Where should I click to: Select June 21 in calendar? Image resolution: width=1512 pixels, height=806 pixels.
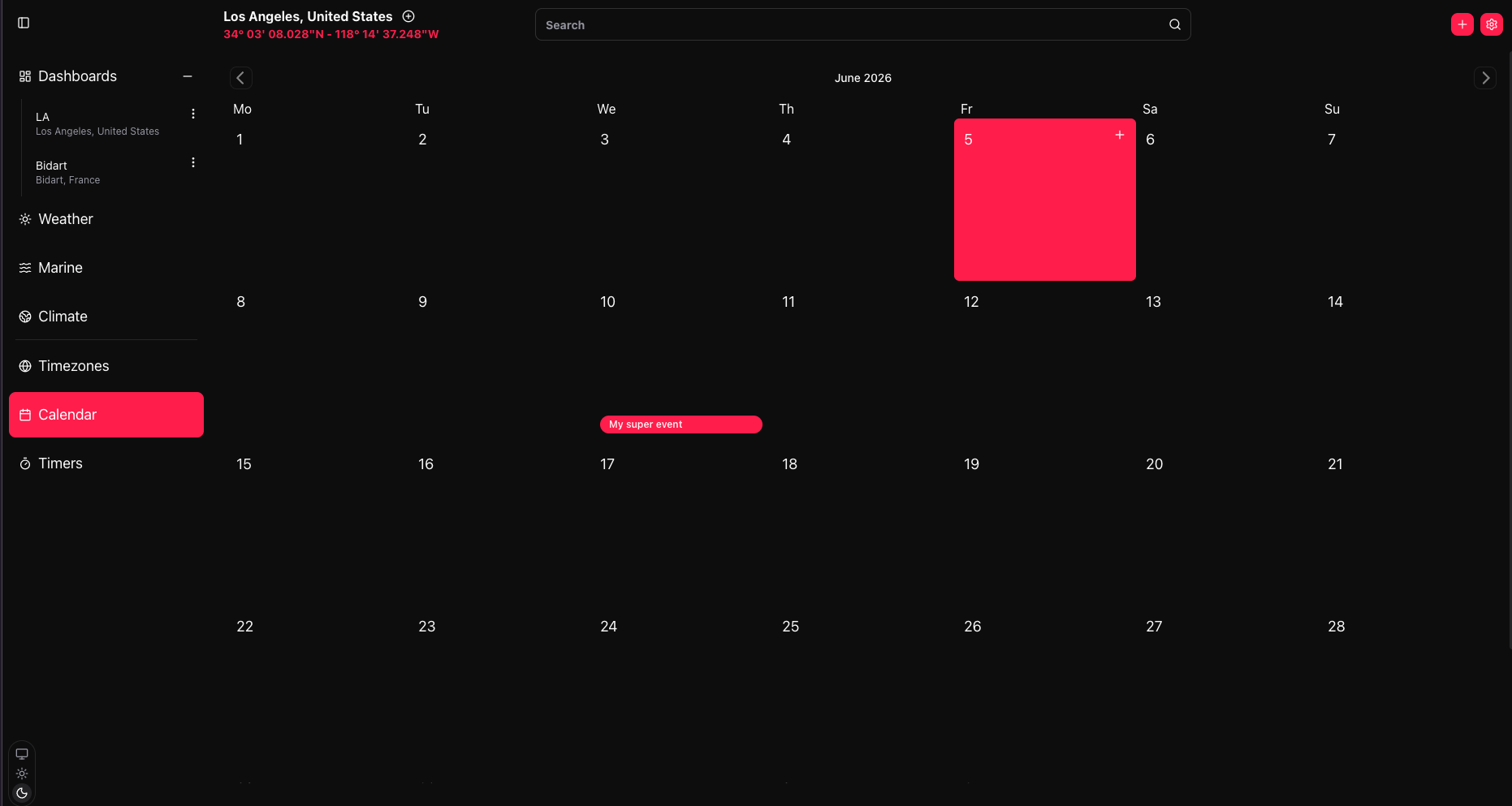(1409, 524)
